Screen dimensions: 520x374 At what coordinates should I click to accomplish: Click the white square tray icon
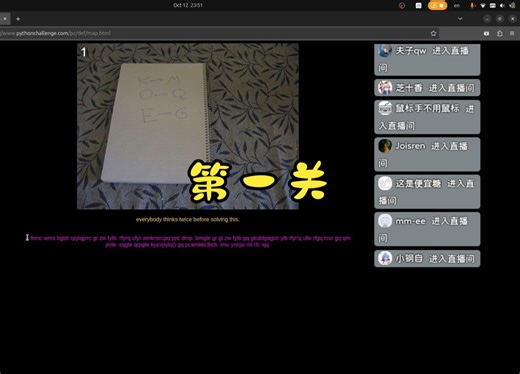click(418, 5)
